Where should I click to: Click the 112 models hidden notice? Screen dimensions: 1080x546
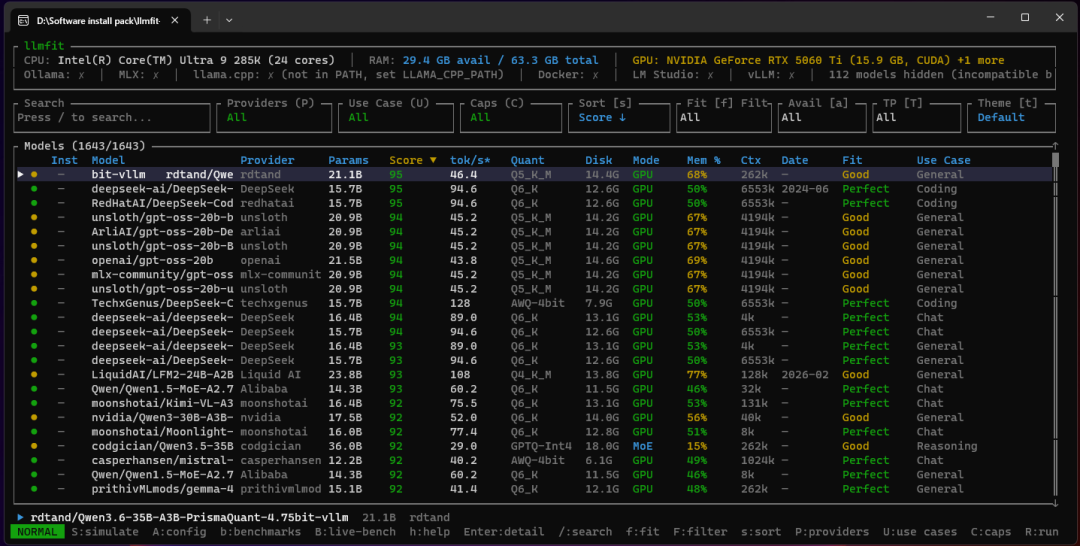pyautogui.click(x=940, y=74)
